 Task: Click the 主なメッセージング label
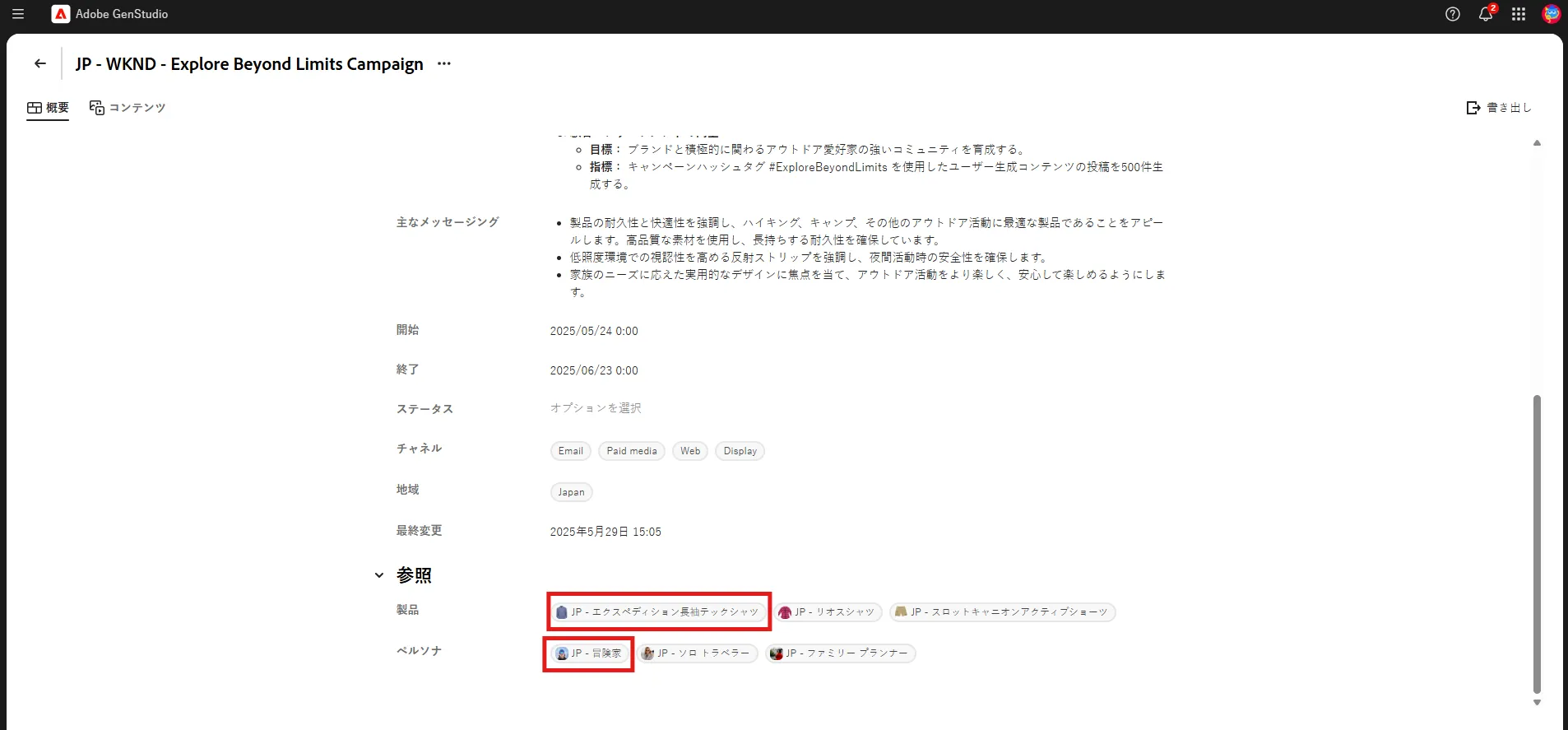pos(448,222)
